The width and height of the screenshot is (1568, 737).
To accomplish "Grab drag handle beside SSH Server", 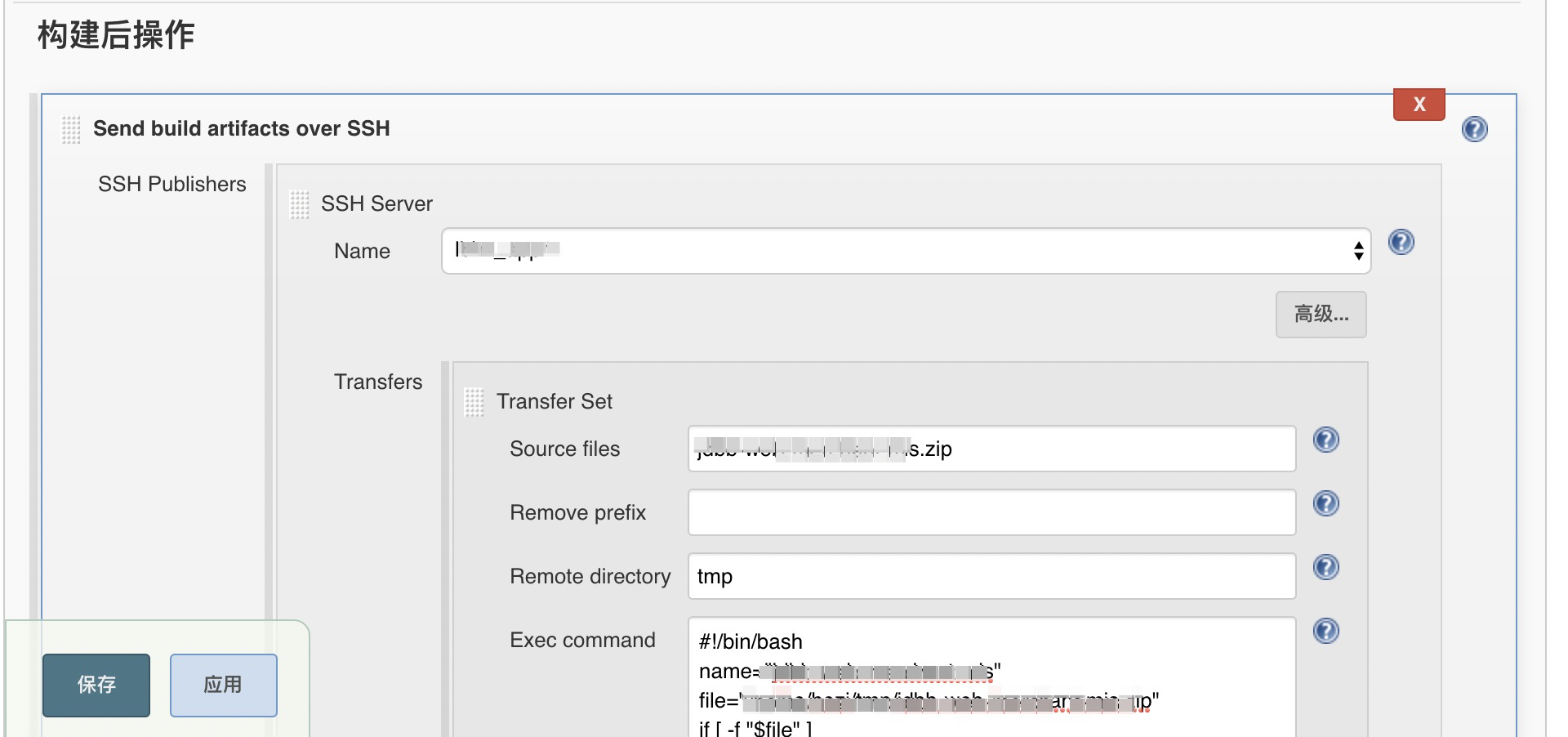I will 300,204.
